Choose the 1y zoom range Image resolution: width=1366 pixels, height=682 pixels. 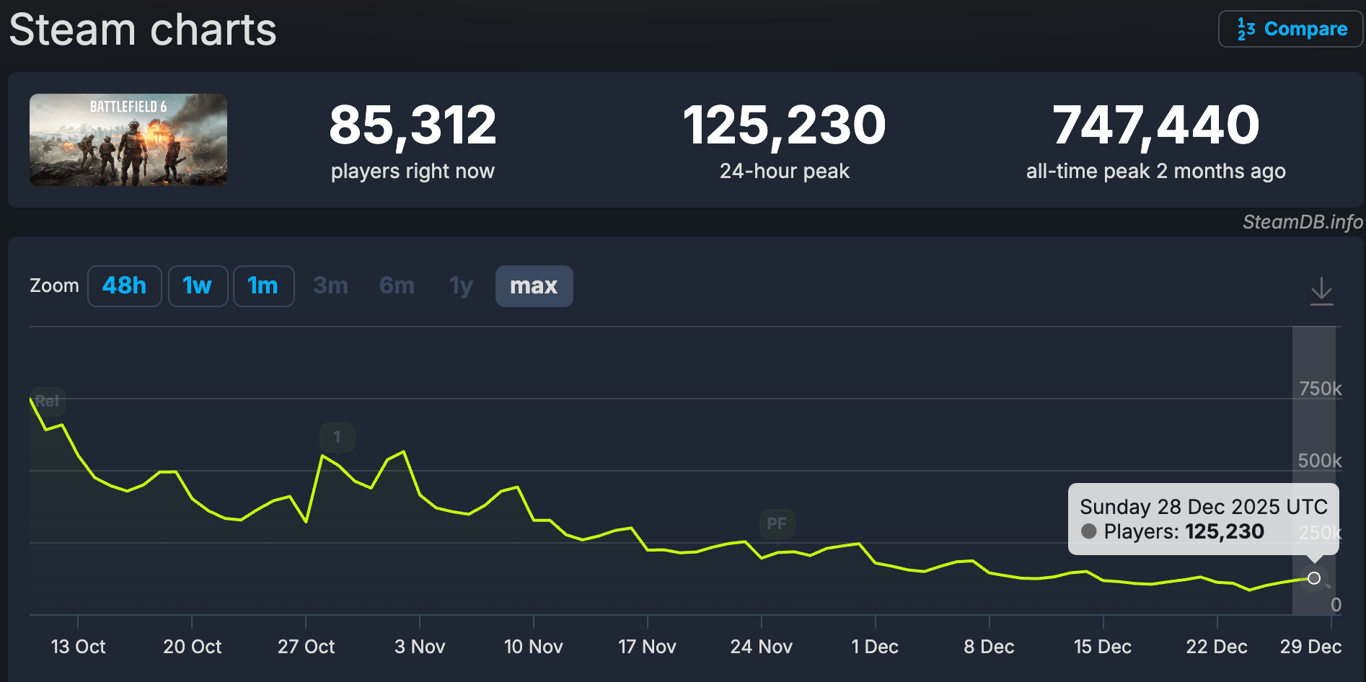[x=460, y=286]
